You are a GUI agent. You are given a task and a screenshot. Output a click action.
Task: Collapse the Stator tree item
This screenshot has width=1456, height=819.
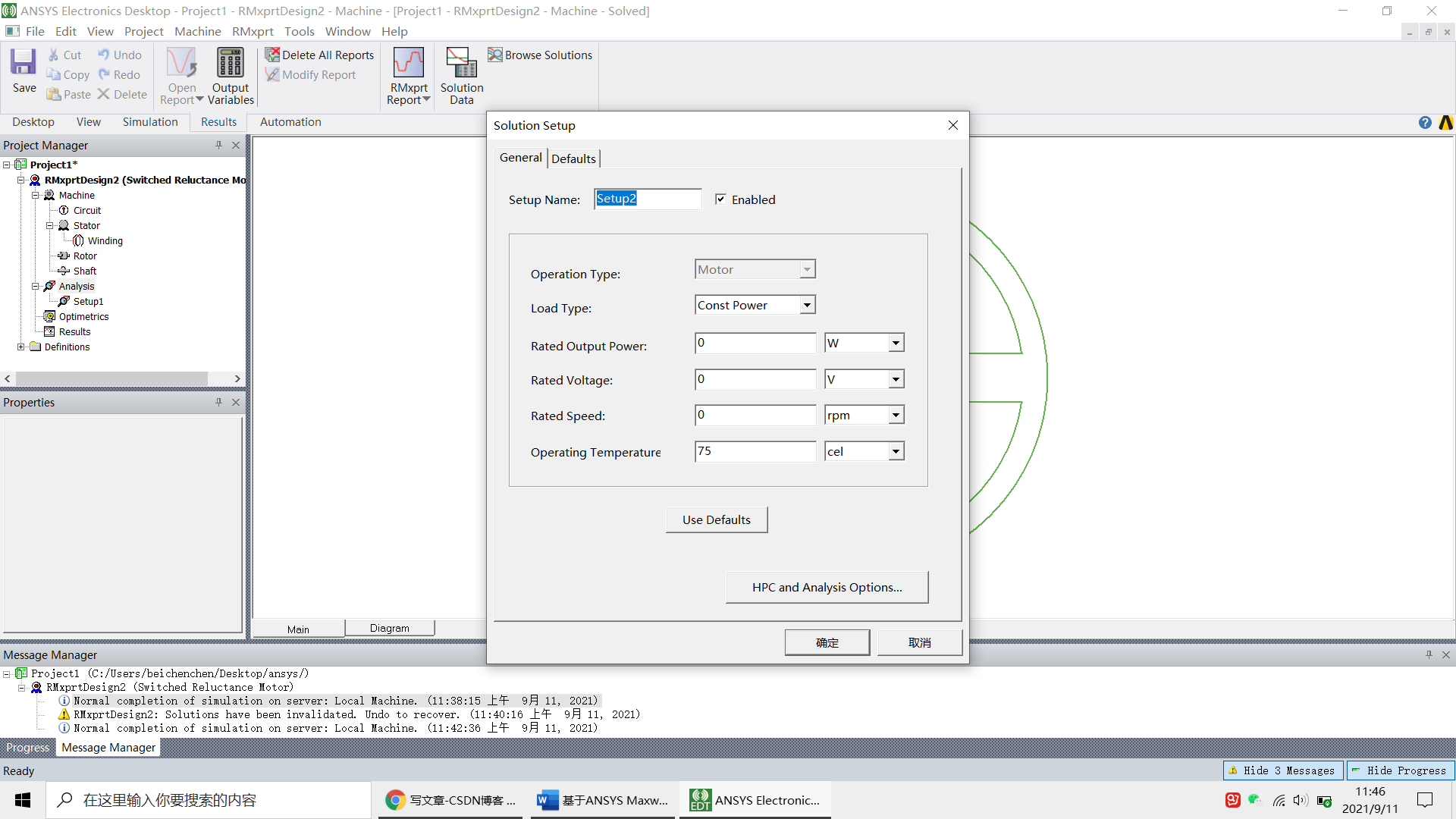pos(51,225)
